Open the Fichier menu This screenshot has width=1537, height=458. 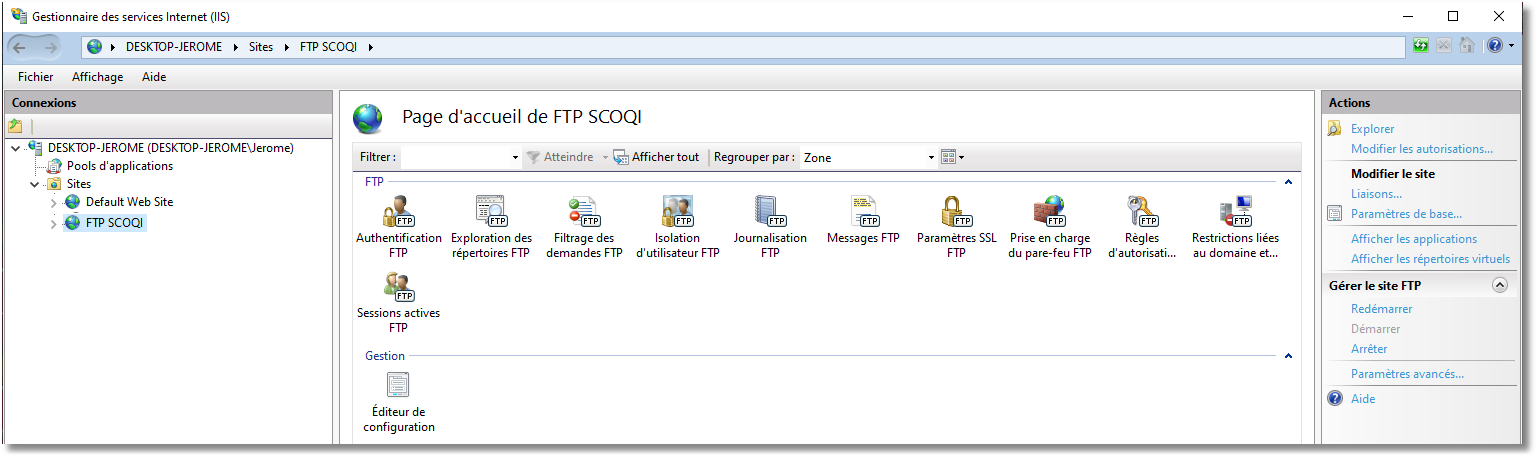tap(36, 77)
